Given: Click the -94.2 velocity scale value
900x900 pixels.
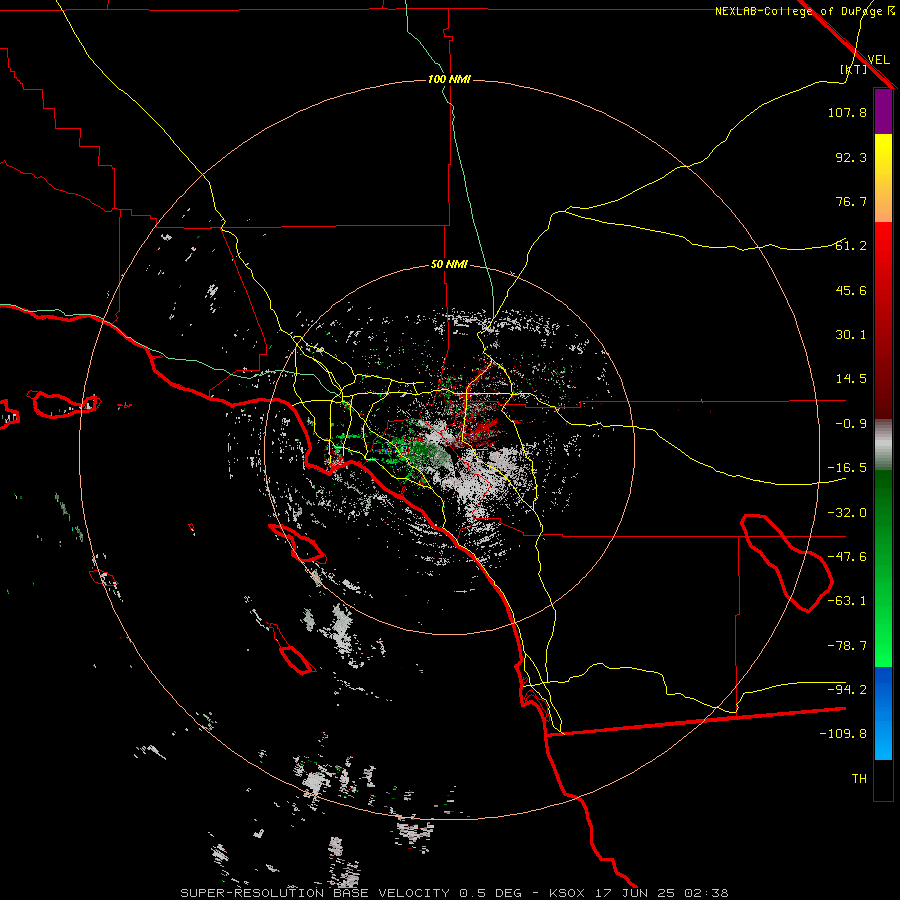Looking at the screenshot, I should click(x=847, y=689).
